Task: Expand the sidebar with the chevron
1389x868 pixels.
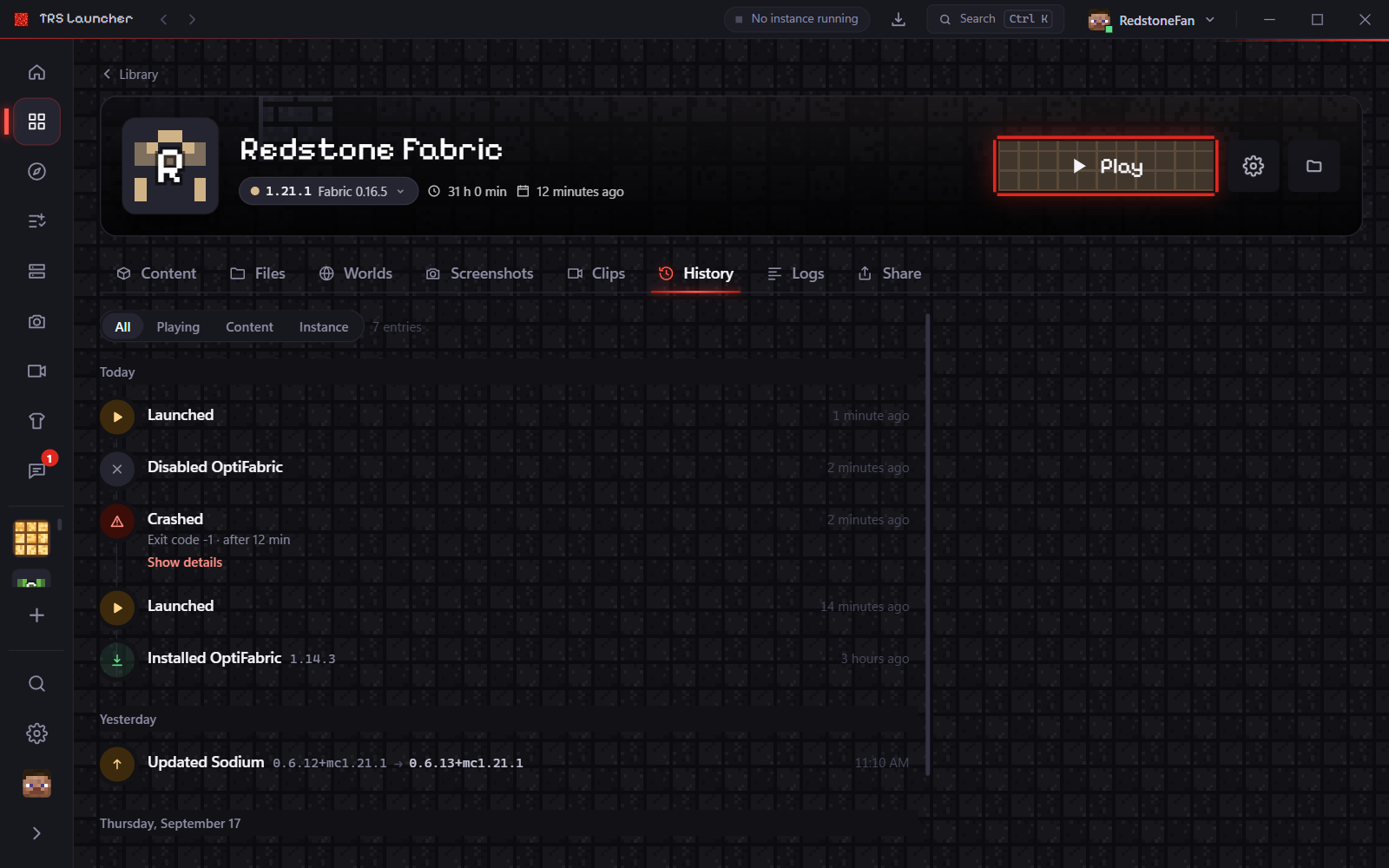Action: [36, 833]
